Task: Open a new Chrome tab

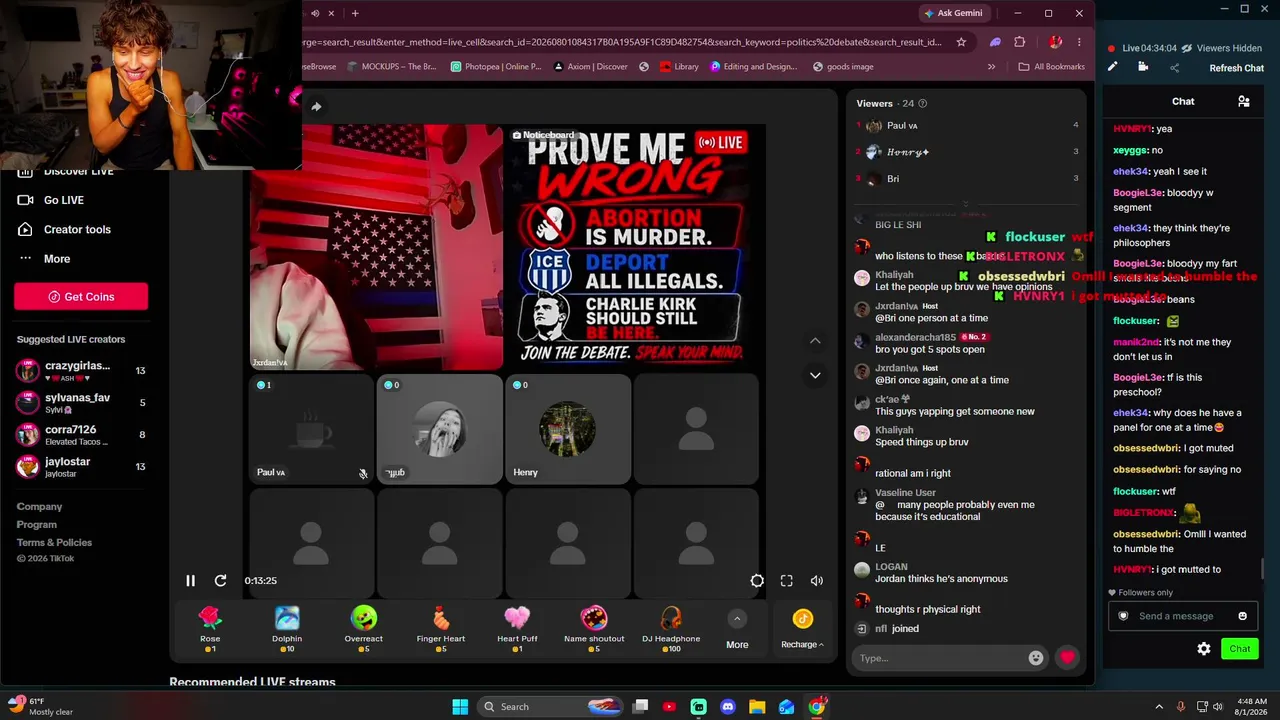Action: click(354, 13)
